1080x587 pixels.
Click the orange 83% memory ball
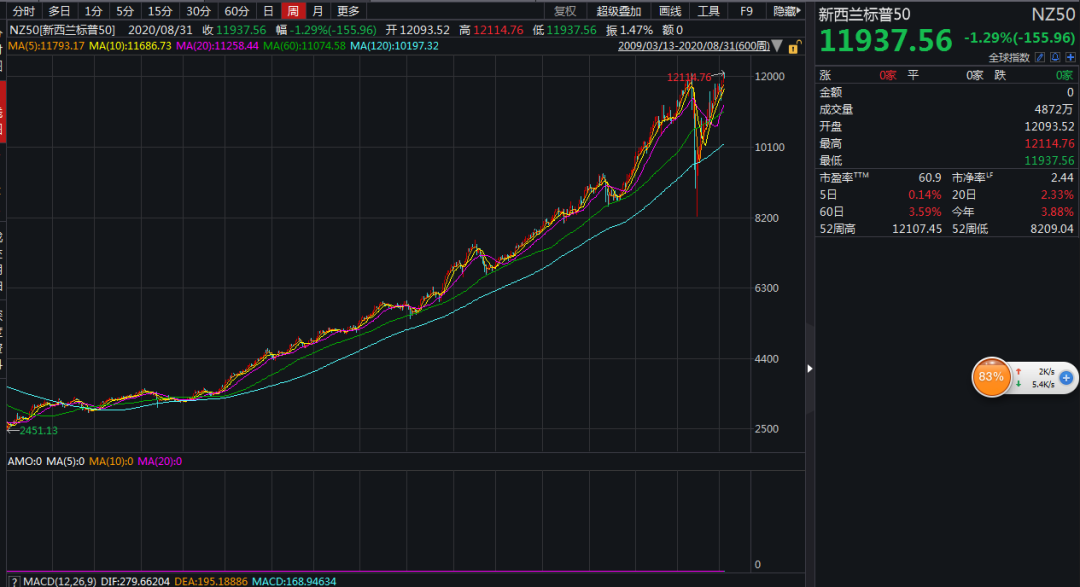pyautogui.click(x=990, y=377)
